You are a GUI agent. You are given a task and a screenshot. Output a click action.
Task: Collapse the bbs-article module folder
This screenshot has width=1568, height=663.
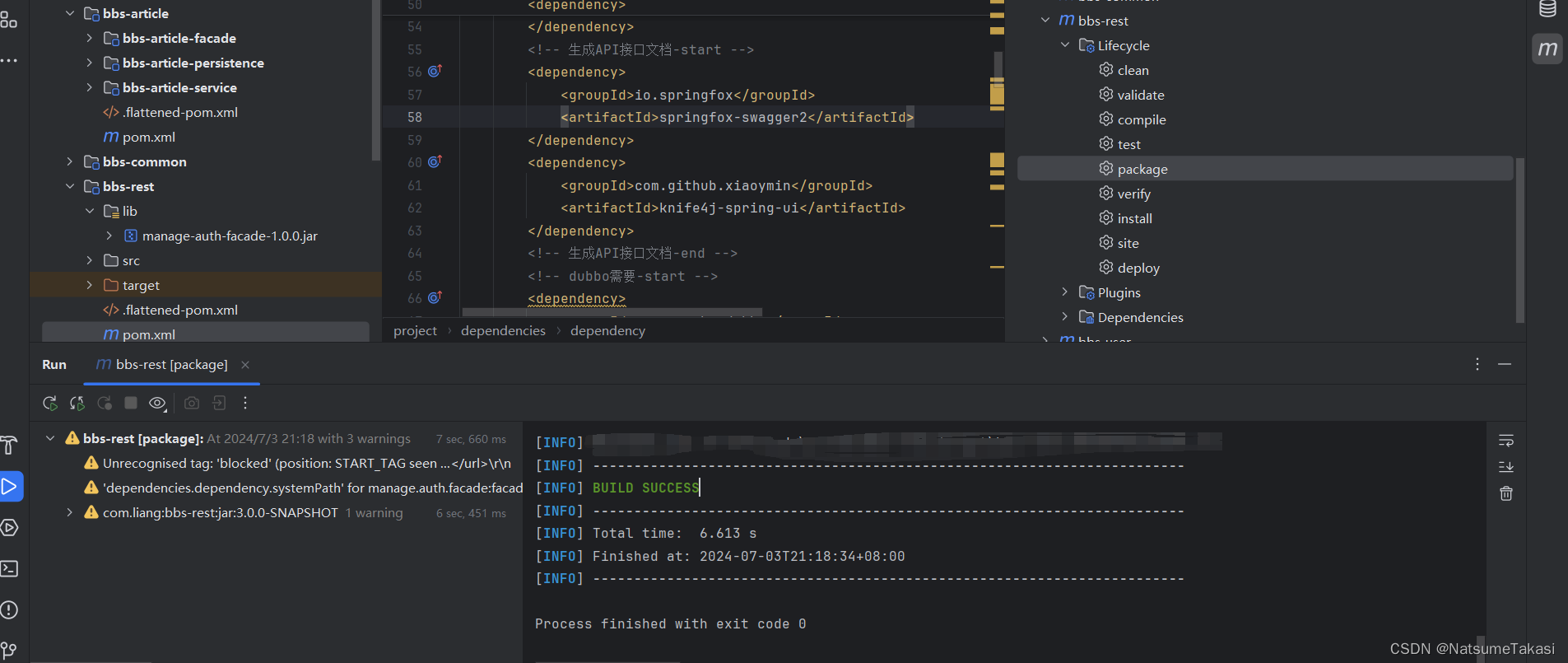click(x=70, y=13)
